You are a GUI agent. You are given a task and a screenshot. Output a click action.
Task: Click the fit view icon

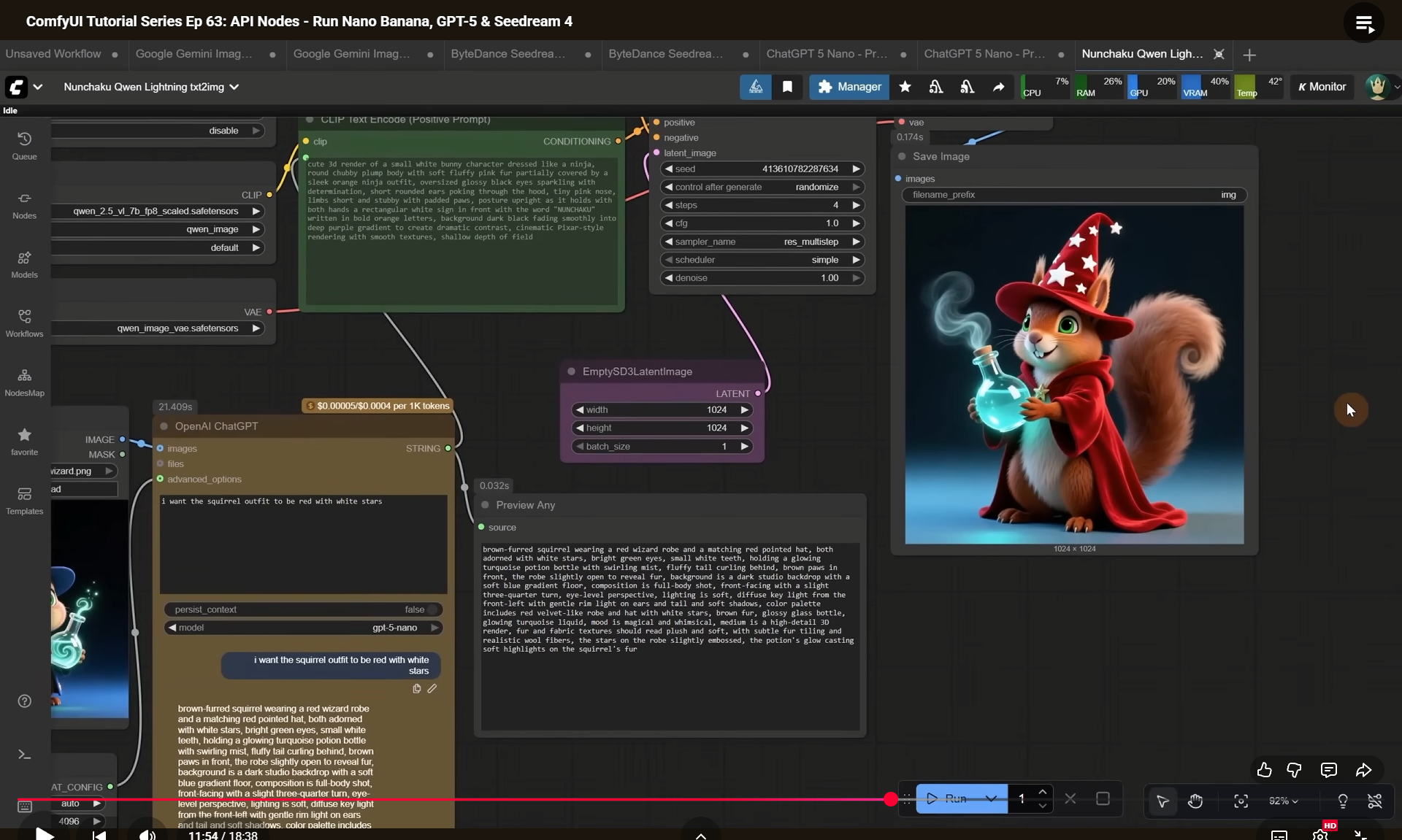pos(1241,801)
